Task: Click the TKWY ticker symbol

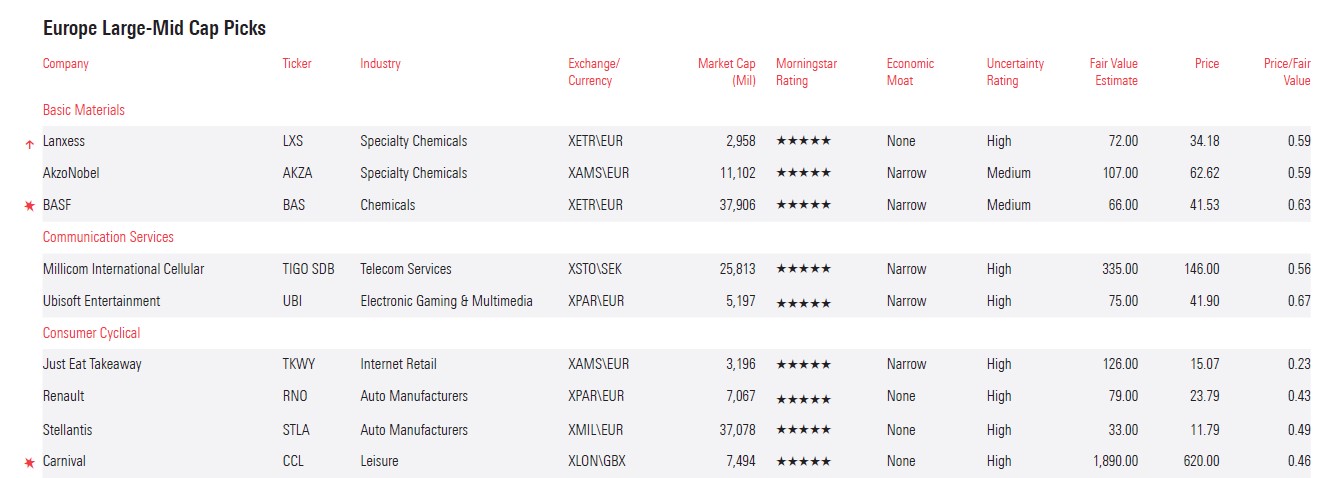Action: (x=299, y=365)
